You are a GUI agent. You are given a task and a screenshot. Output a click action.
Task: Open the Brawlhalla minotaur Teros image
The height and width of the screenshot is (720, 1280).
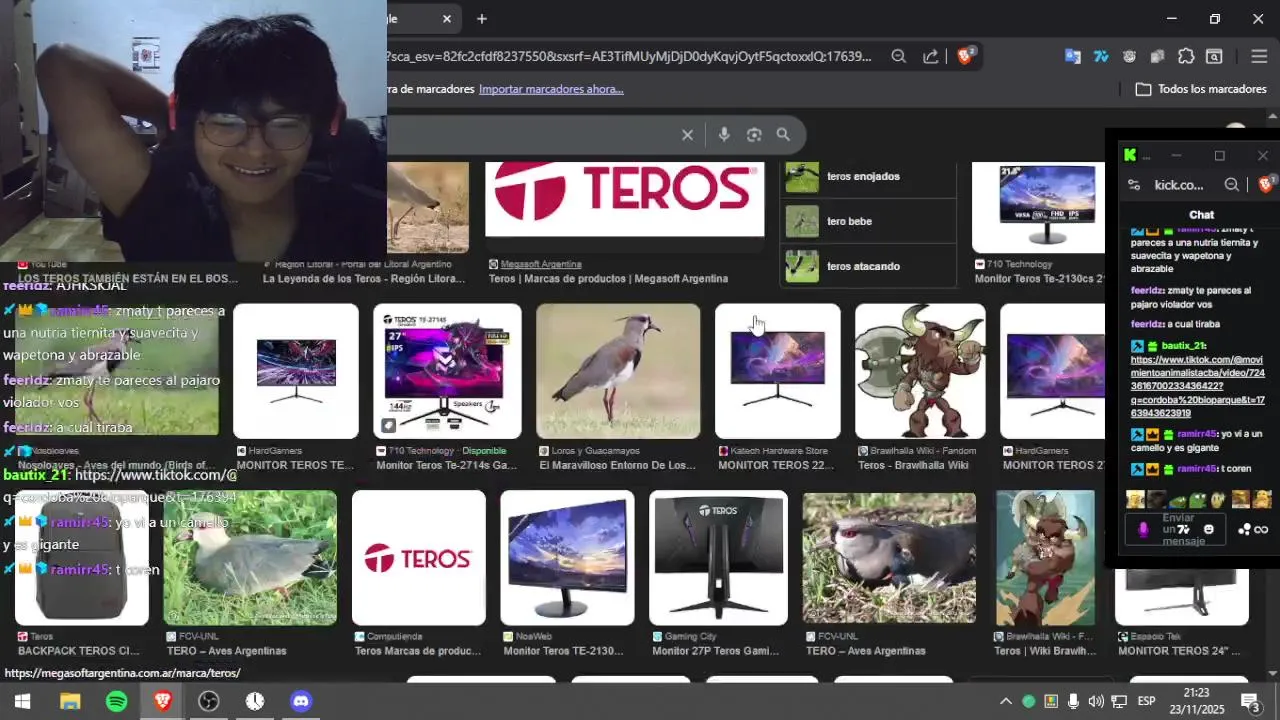tap(920, 372)
